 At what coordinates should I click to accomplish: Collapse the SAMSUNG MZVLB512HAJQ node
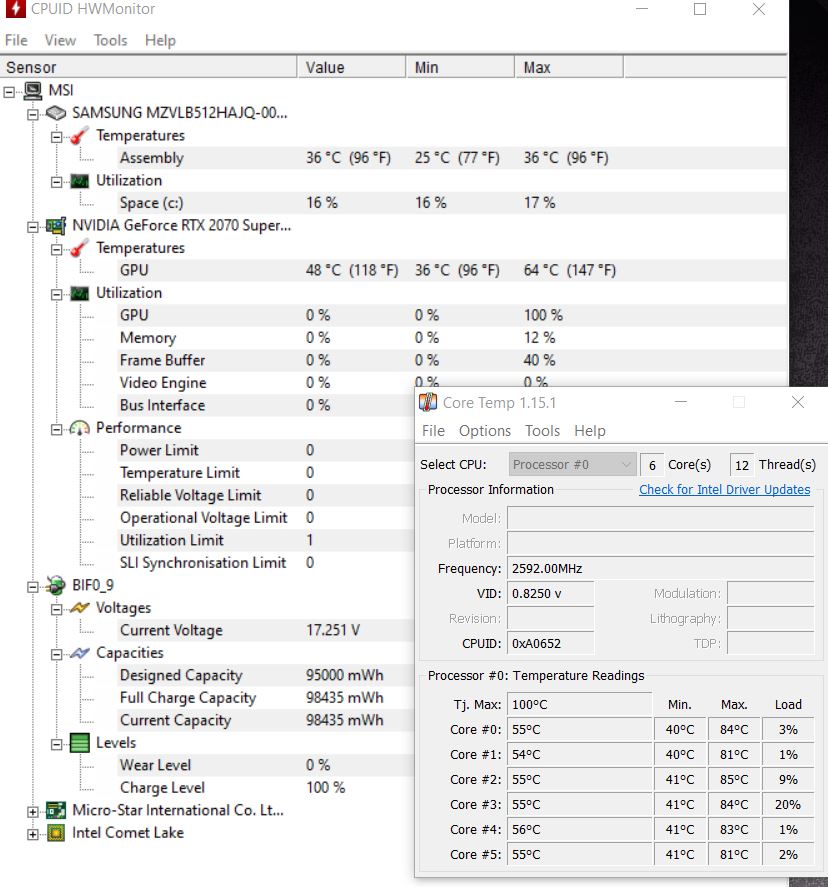point(33,114)
